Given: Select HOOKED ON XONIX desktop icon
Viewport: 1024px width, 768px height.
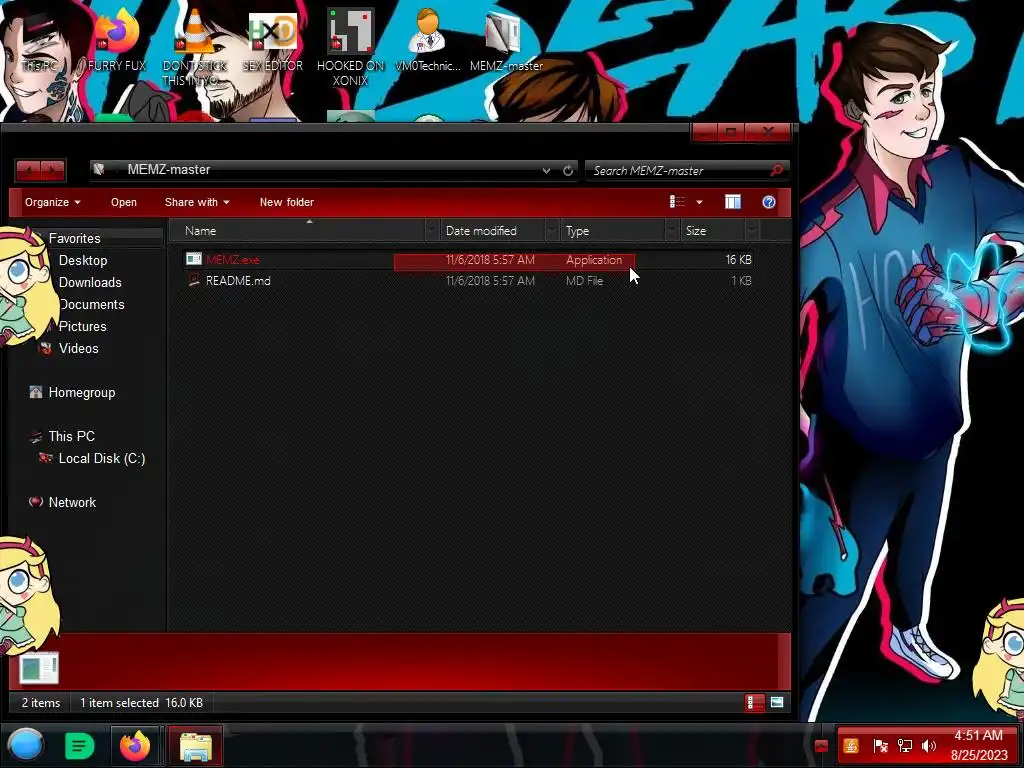Looking at the screenshot, I should pyautogui.click(x=350, y=49).
